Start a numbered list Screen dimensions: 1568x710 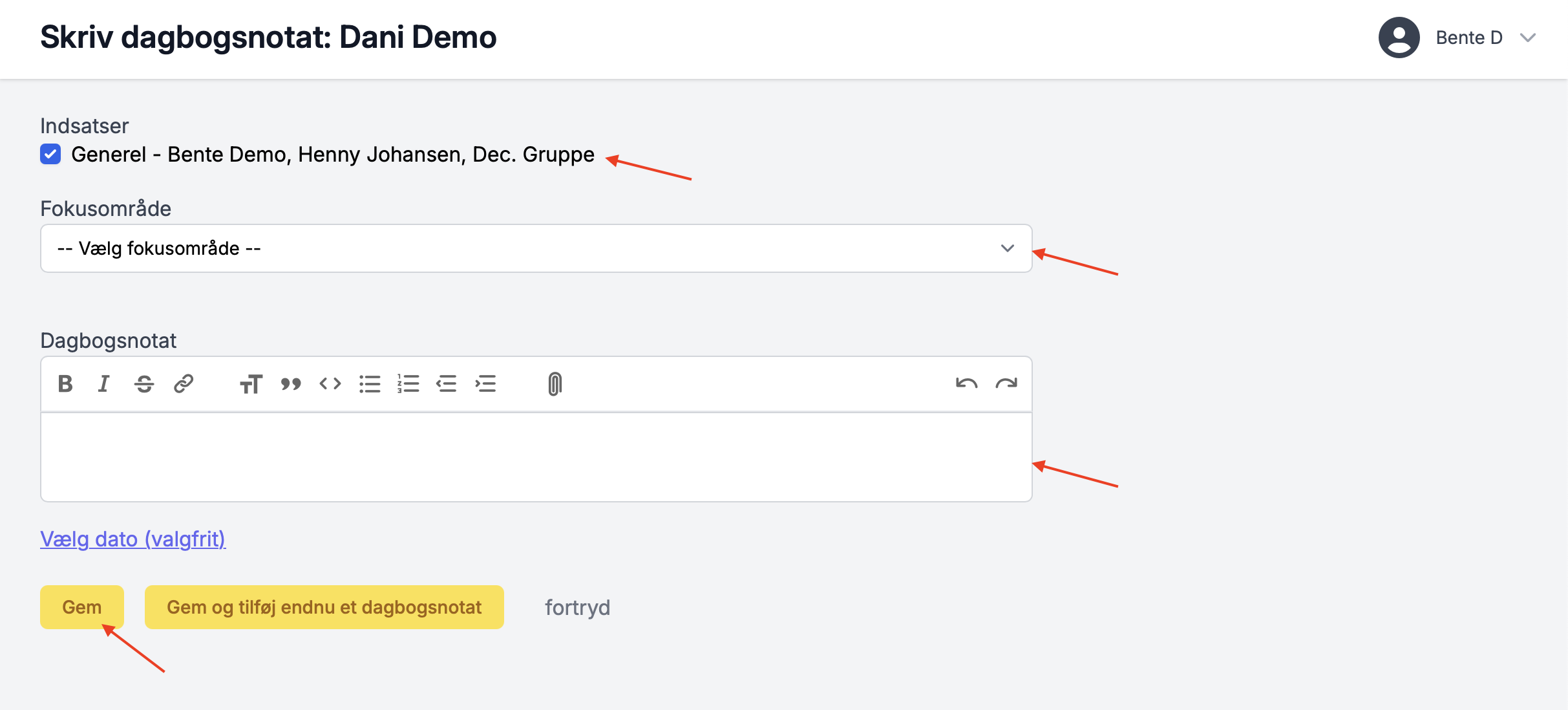point(408,384)
